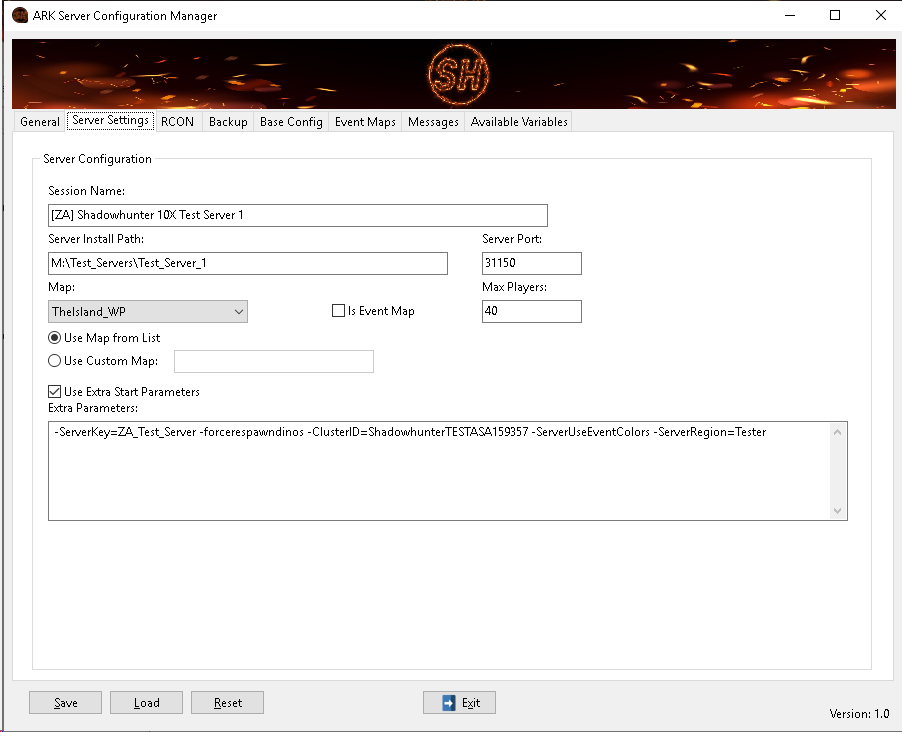Click the Reset button
Screen dimensions: 902x732
[x=227, y=703]
